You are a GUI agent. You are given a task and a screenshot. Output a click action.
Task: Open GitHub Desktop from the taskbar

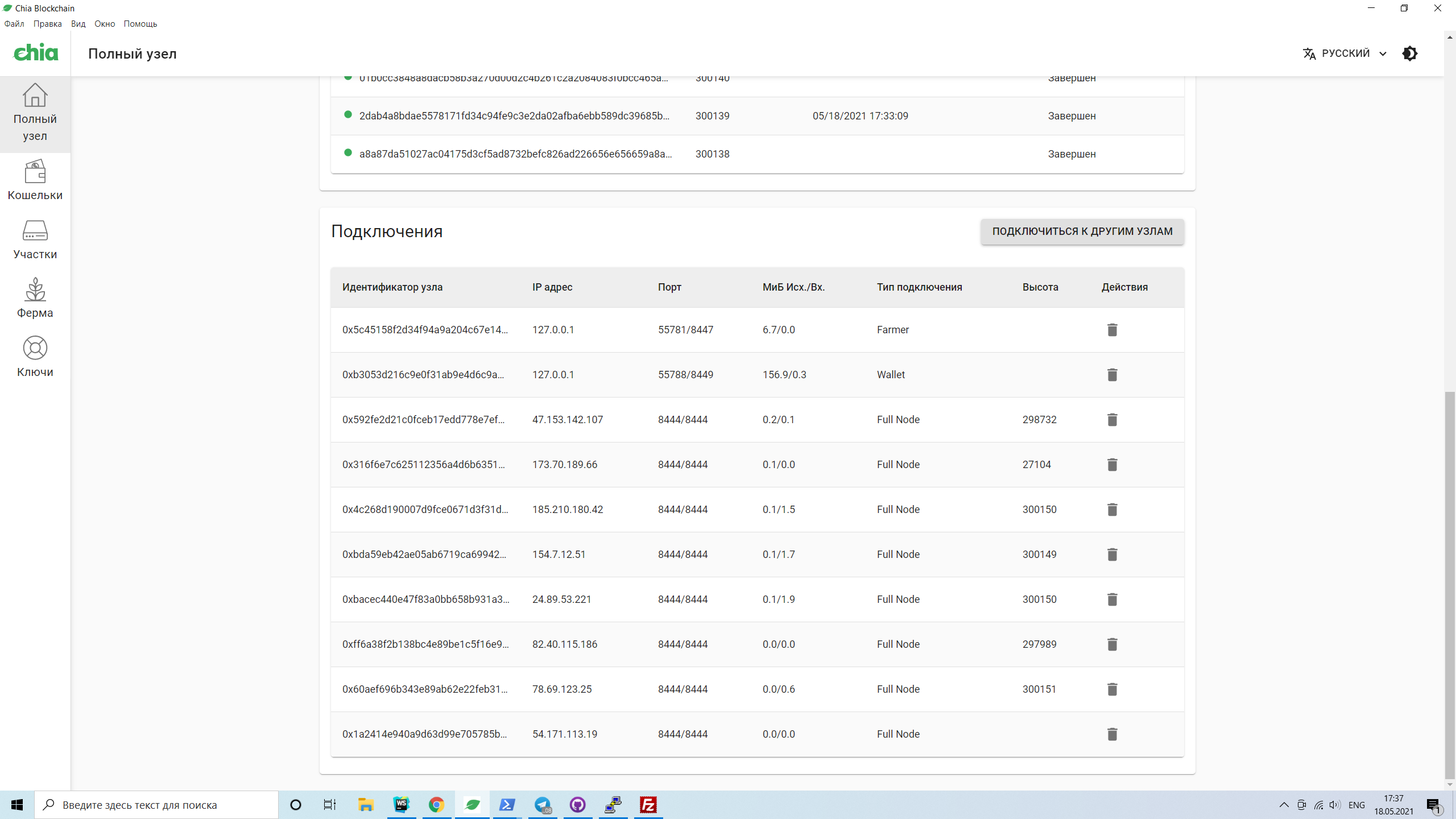pyautogui.click(x=578, y=805)
